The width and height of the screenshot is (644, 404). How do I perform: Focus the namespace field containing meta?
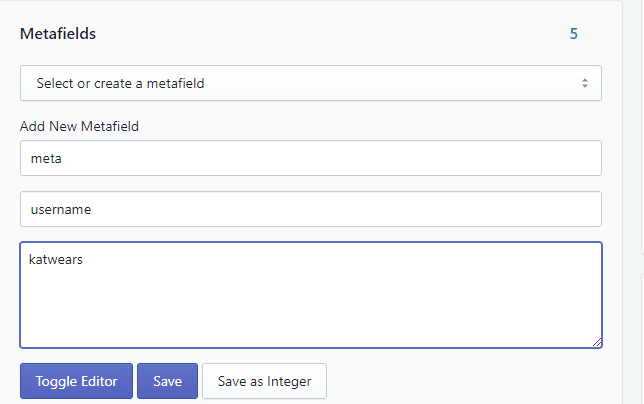[x=311, y=158]
